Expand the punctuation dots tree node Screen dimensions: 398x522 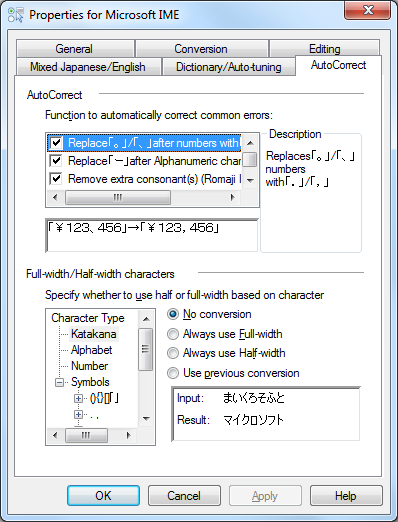click(x=79, y=414)
